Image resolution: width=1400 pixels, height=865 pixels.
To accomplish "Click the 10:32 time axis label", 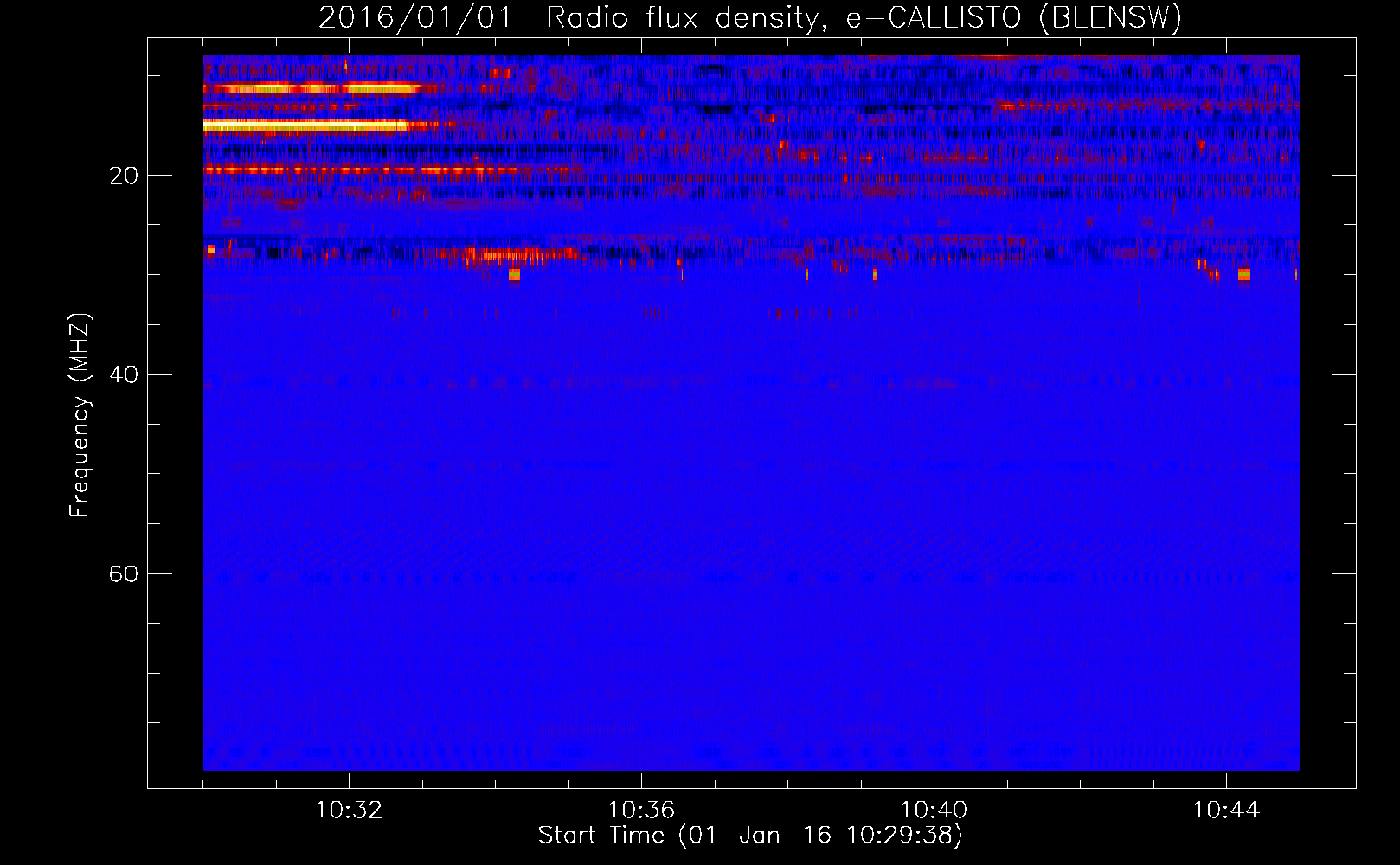I will pyautogui.click(x=349, y=811).
